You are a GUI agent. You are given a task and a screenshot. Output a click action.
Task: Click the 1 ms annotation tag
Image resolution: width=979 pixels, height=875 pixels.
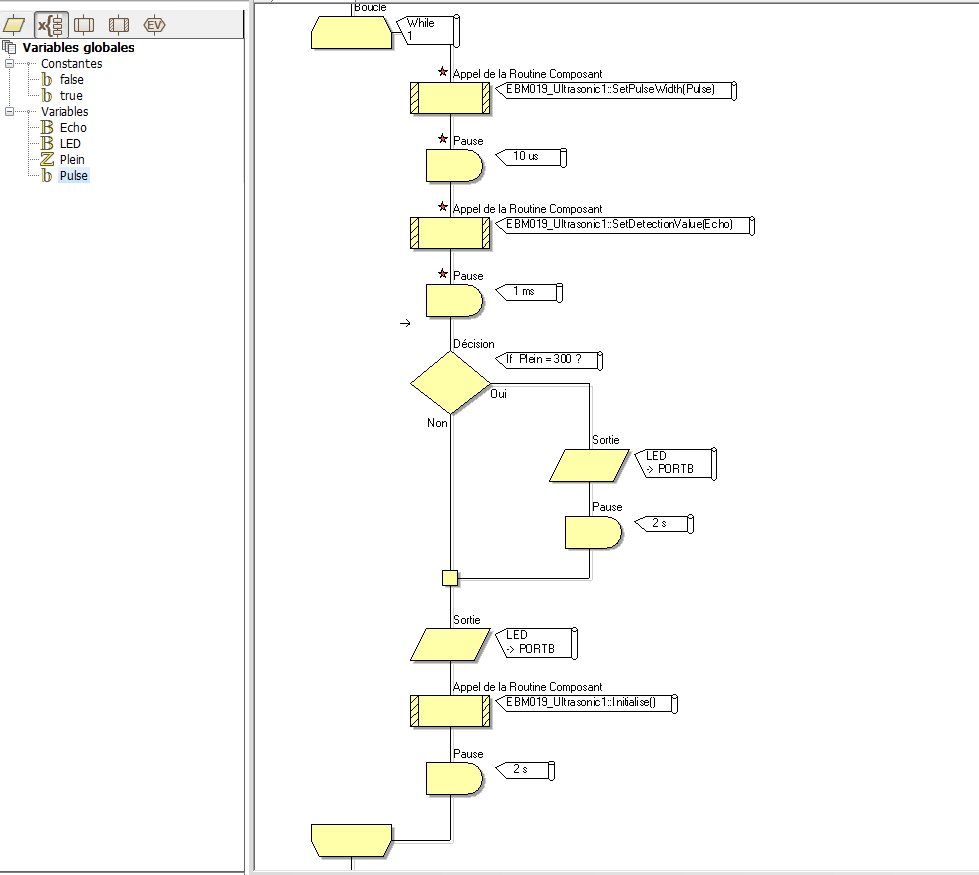click(529, 292)
